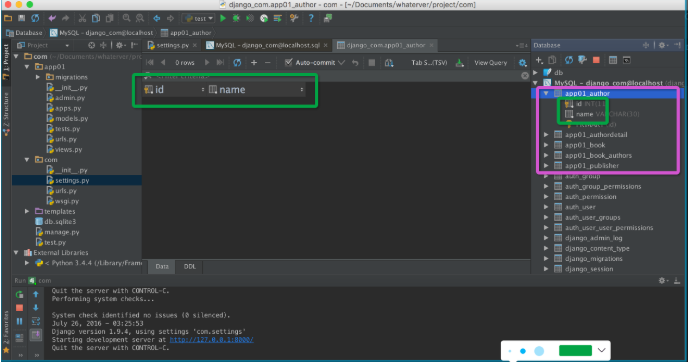
Task: Open console icon in Database panel
Action: [x=627, y=60]
